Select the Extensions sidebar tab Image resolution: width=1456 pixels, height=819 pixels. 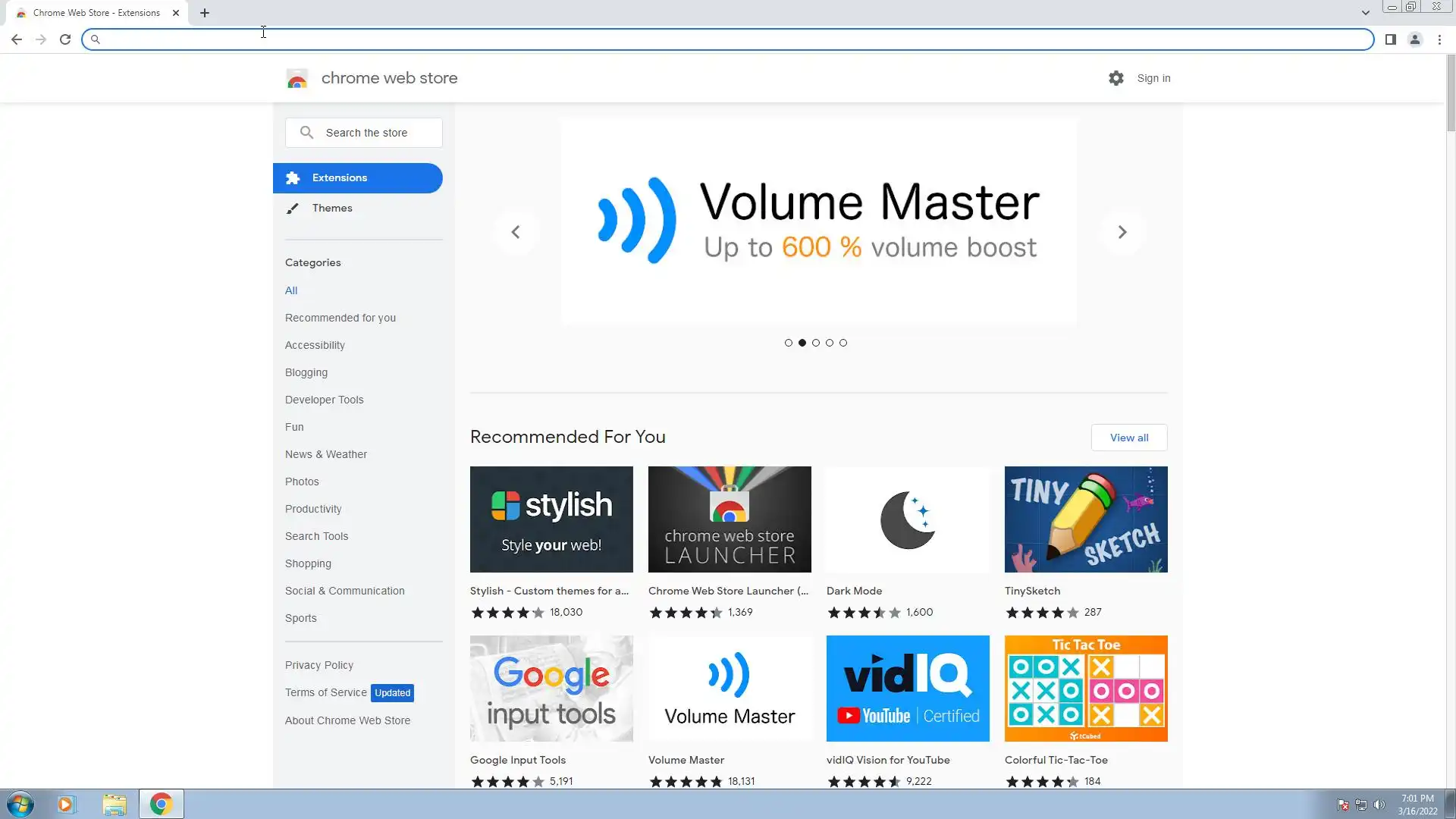click(357, 177)
